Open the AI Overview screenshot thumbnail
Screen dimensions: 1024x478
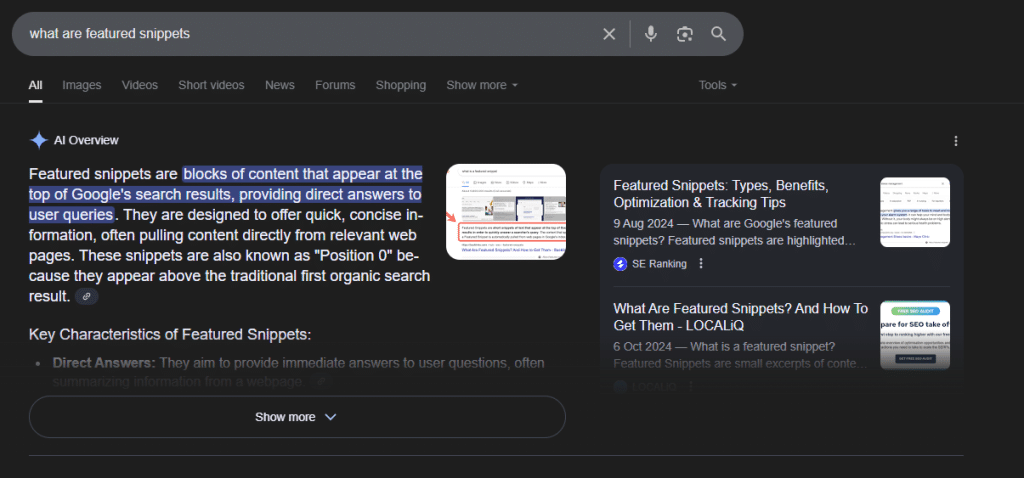(505, 212)
